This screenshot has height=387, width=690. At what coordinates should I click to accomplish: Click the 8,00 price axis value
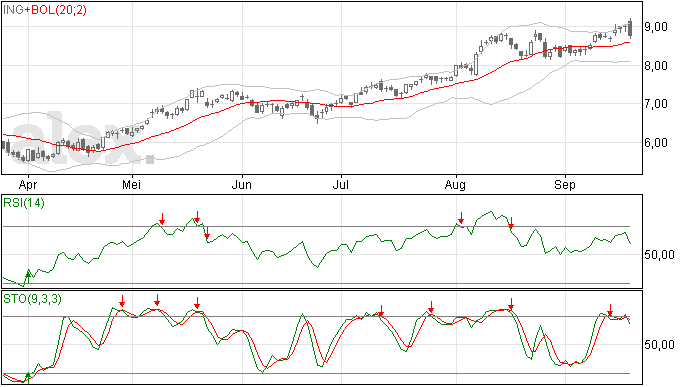pyautogui.click(x=656, y=66)
